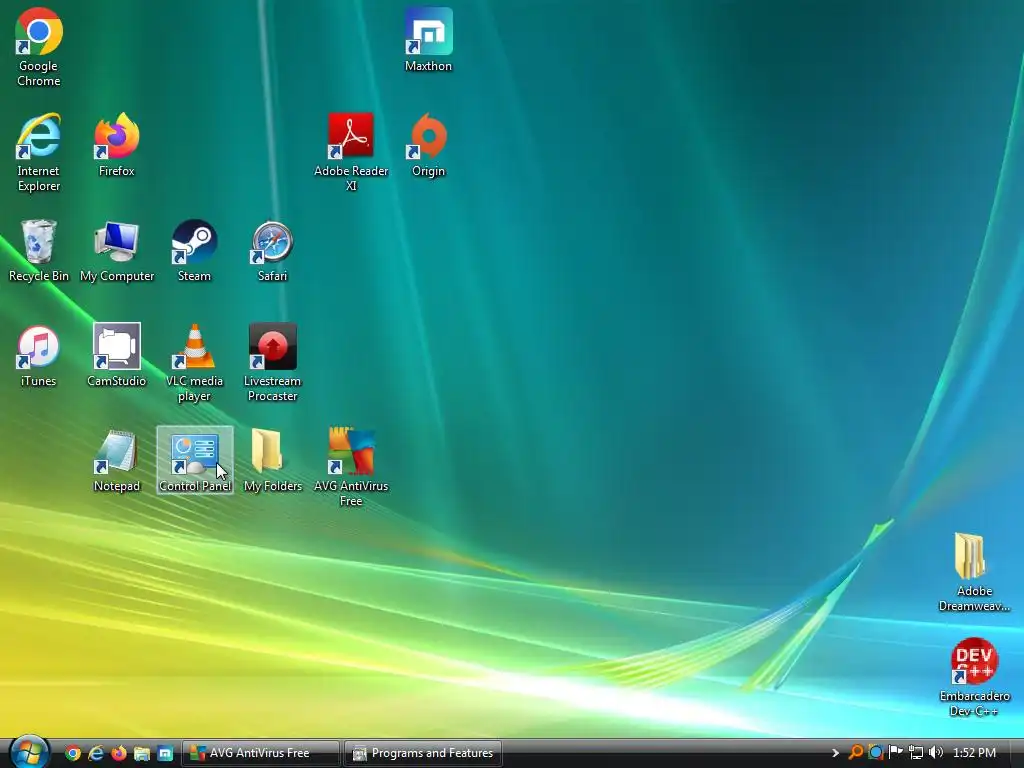Launch Maxthon from the Quick Launch bar
Viewport: 1024px width, 768px height.
click(165, 753)
